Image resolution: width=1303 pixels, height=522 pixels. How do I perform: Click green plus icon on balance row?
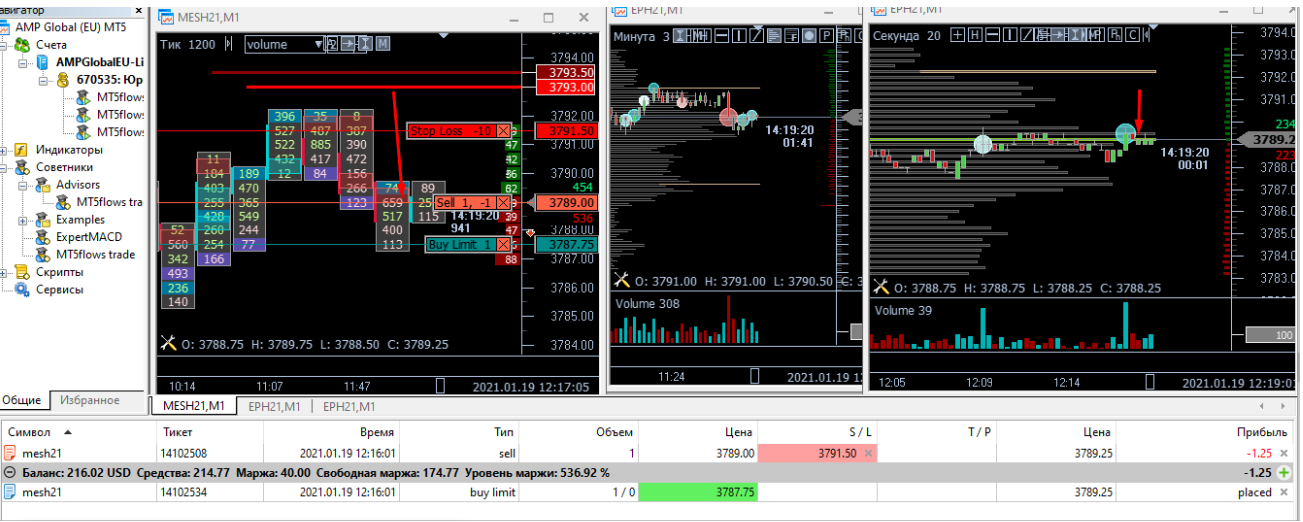(x=1285, y=472)
